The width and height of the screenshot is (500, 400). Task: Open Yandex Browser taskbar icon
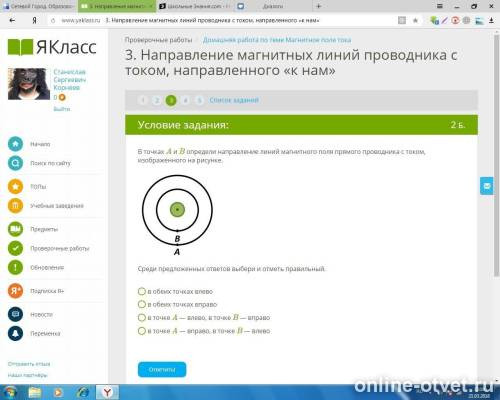pyautogui.click(x=107, y=392)
